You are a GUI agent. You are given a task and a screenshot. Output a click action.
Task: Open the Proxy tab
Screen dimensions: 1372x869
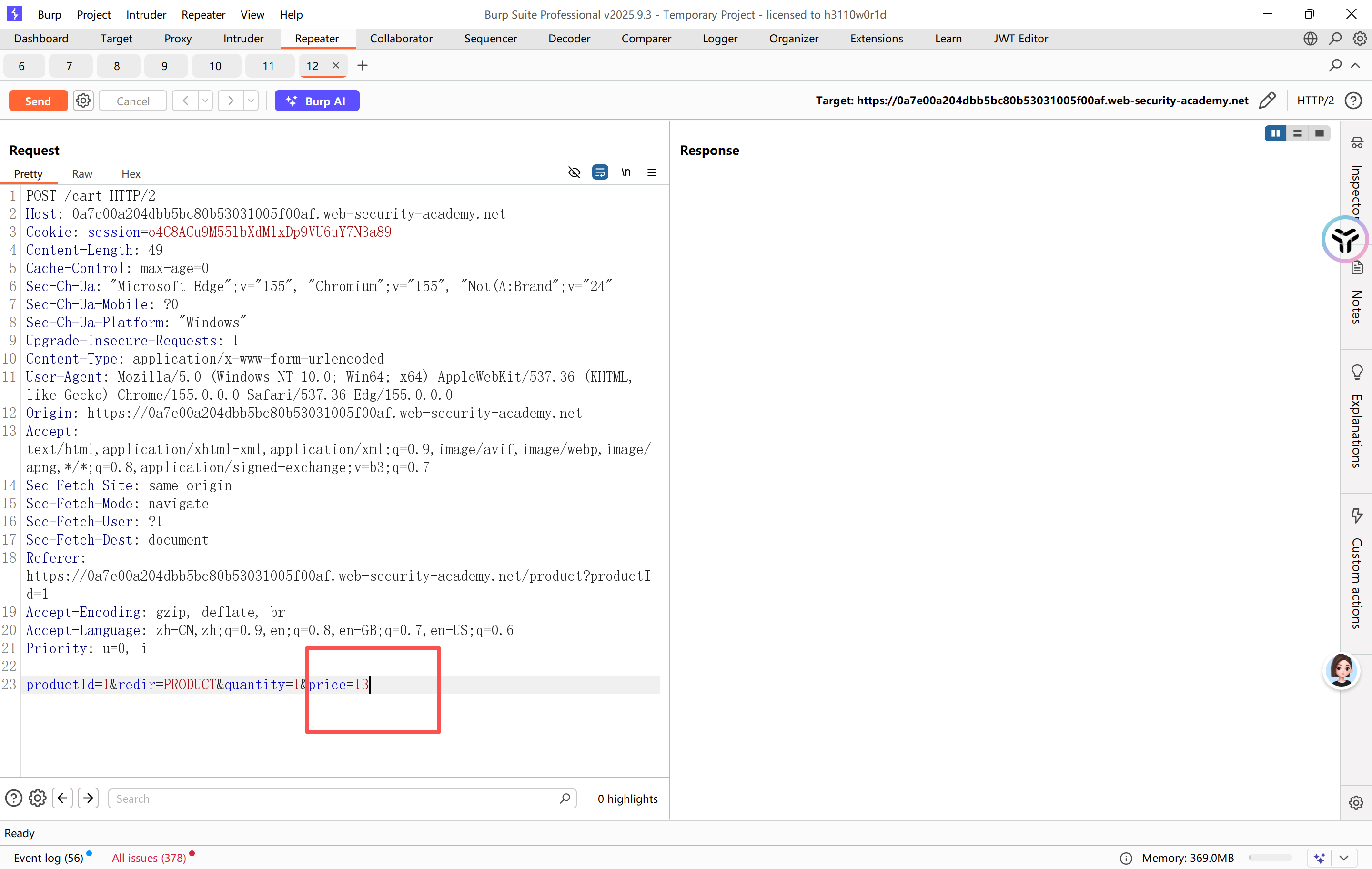click(178, 38)
